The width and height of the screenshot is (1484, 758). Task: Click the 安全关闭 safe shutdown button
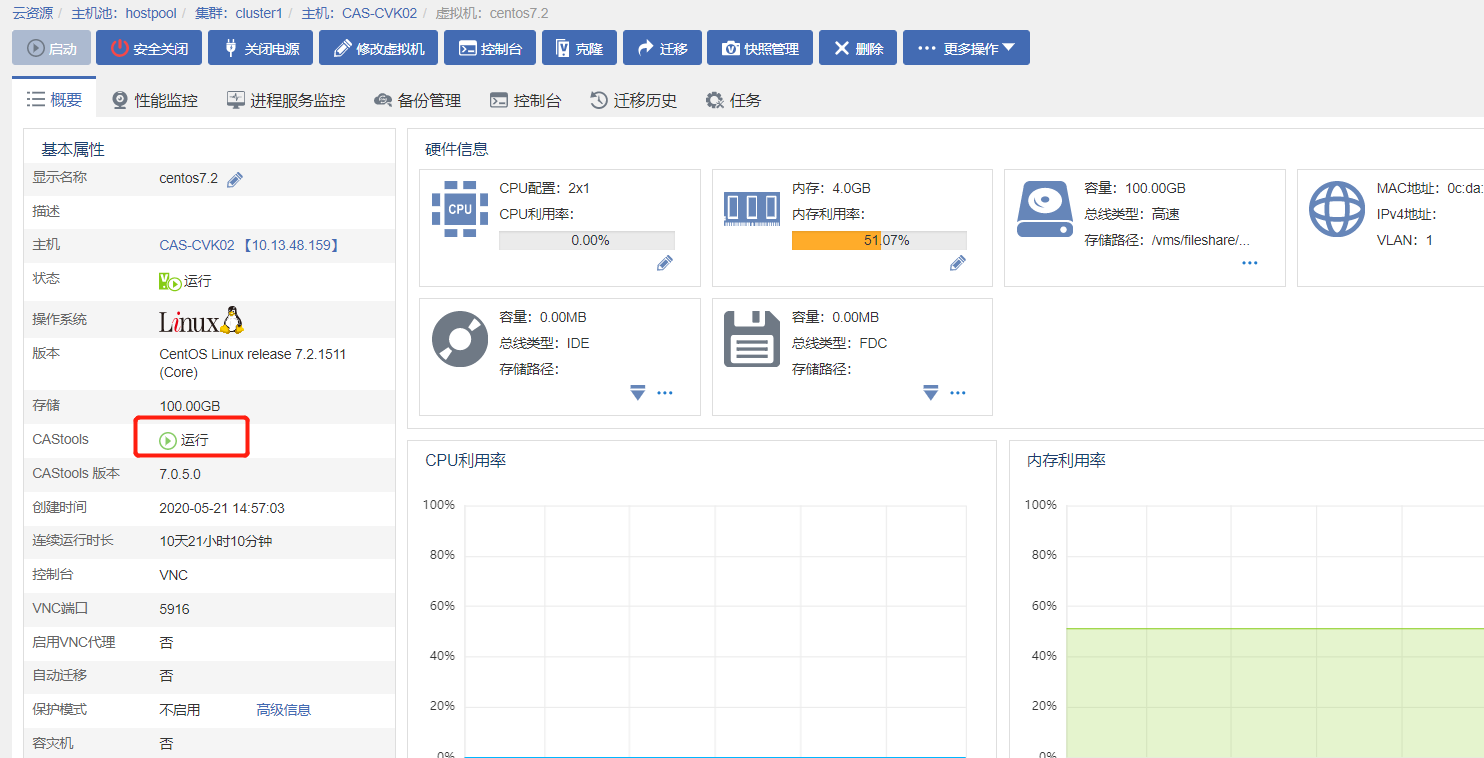pyautogui.click(x=149, y=48)
